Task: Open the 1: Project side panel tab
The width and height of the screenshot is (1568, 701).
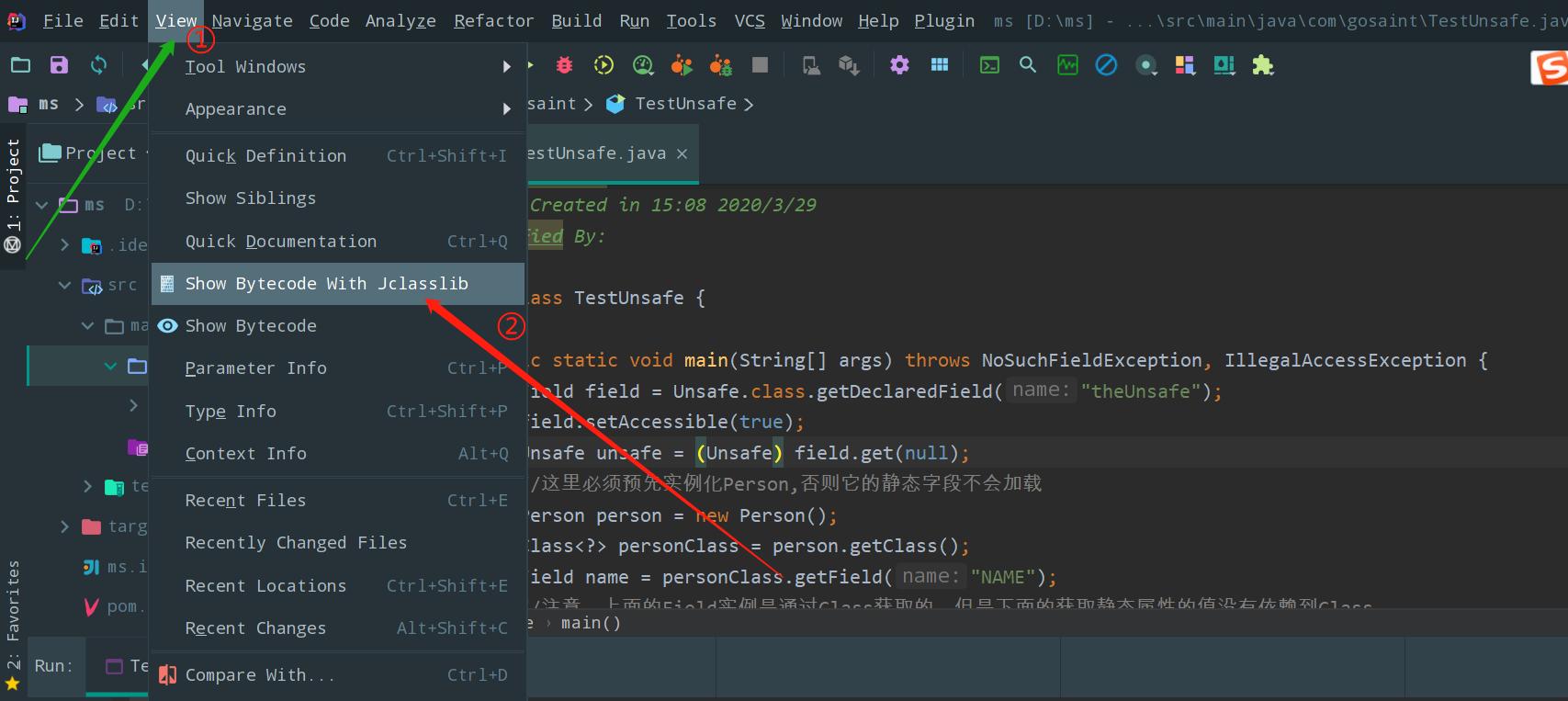Action: point(13,186)
